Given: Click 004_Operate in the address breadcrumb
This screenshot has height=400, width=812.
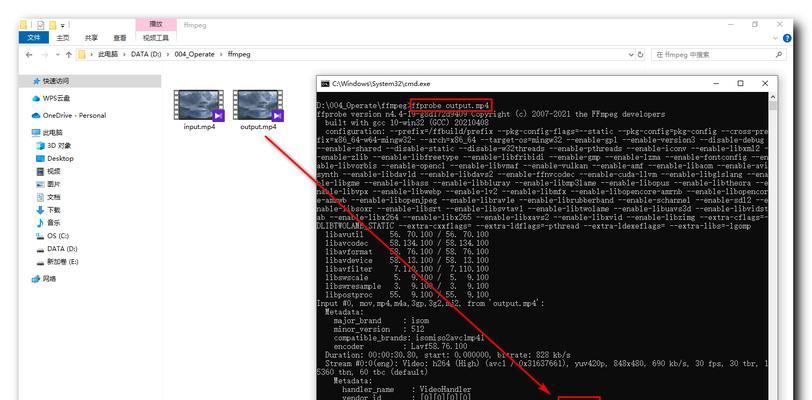Looking at the screenshot, I should click(194, 54).
